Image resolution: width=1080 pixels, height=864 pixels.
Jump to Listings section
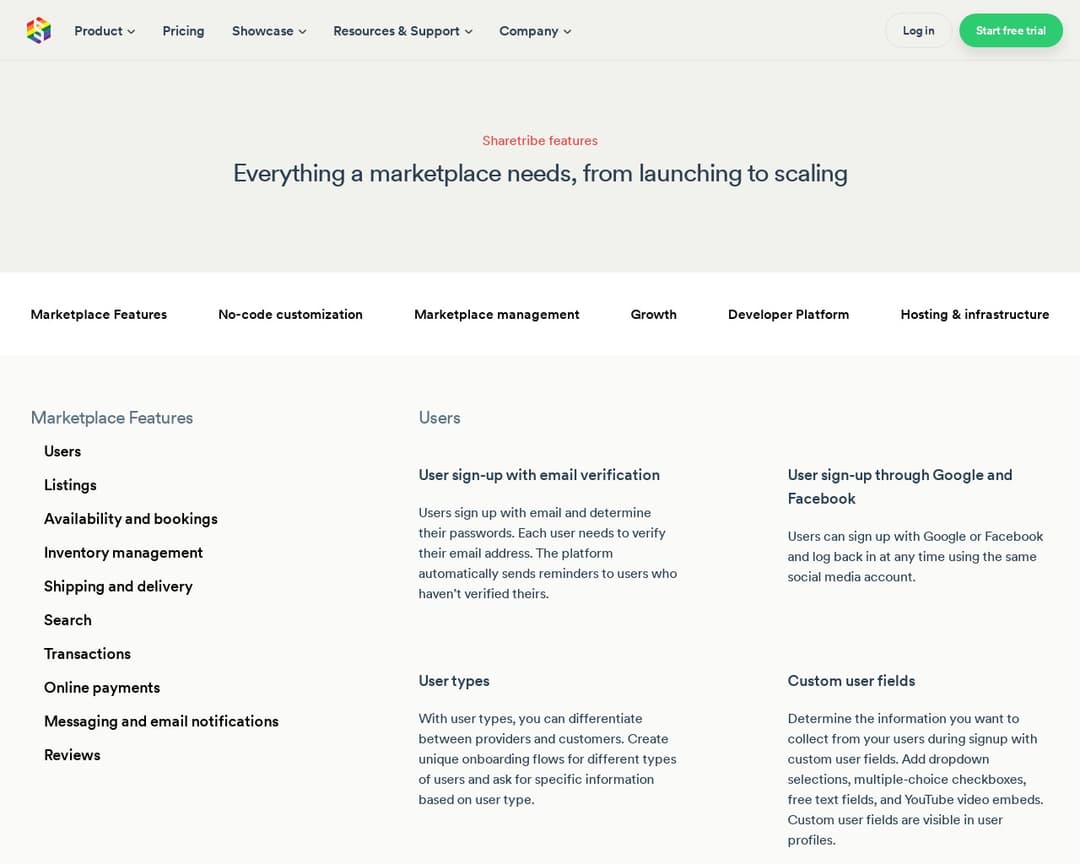point(70,485)
